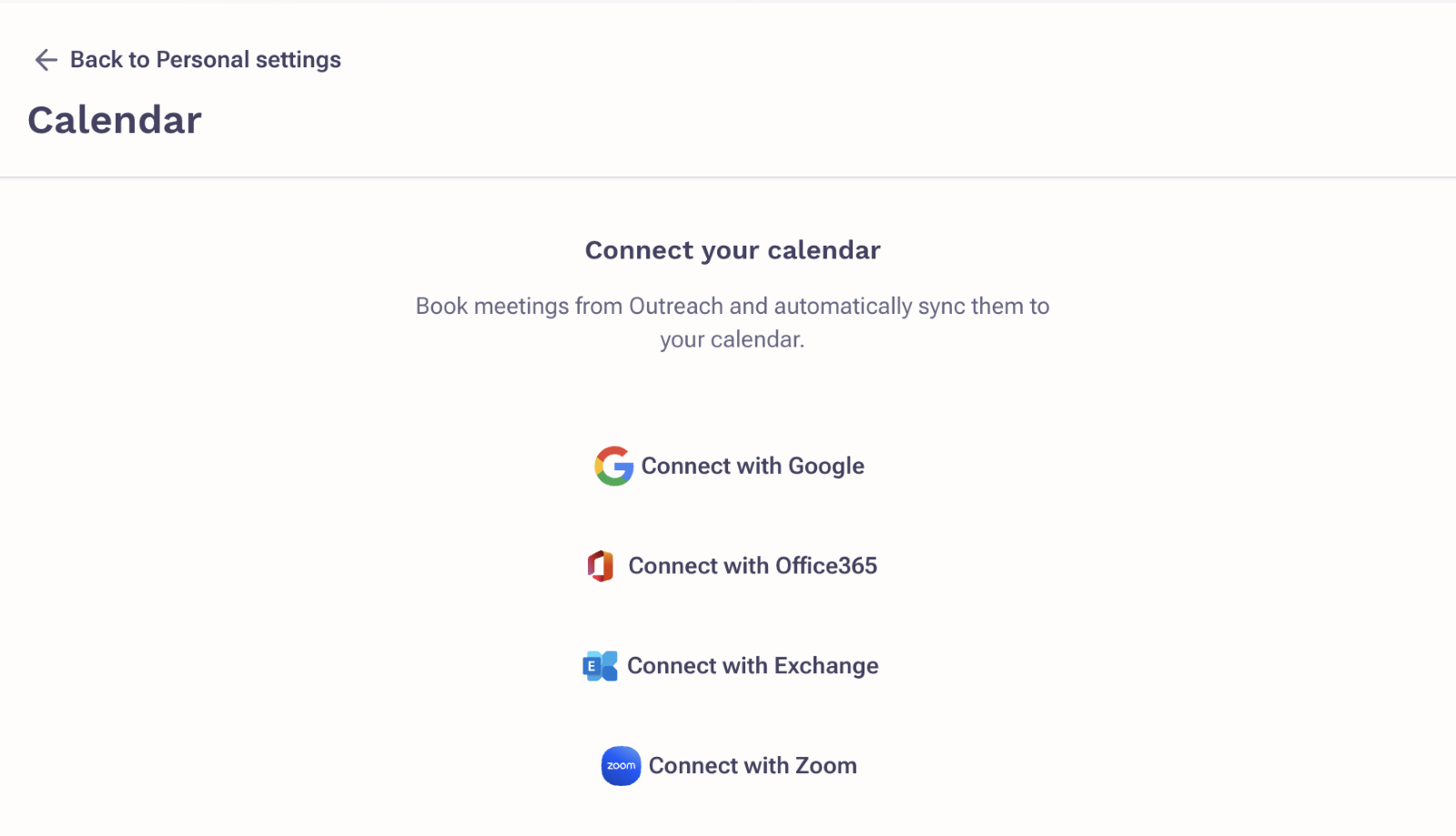Click the Office365 logo icon
The width and height of the screenshot is (1456, 836).
click(601, 566)
